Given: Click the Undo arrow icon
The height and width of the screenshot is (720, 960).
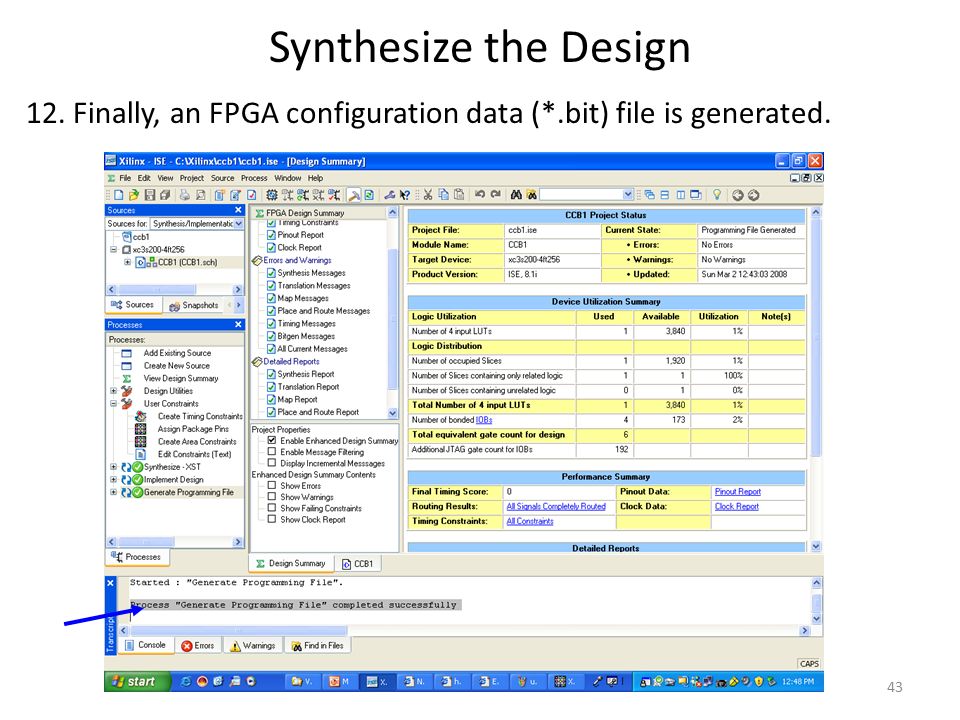Looking at the screenshot, I should click(x=480, y=194).
